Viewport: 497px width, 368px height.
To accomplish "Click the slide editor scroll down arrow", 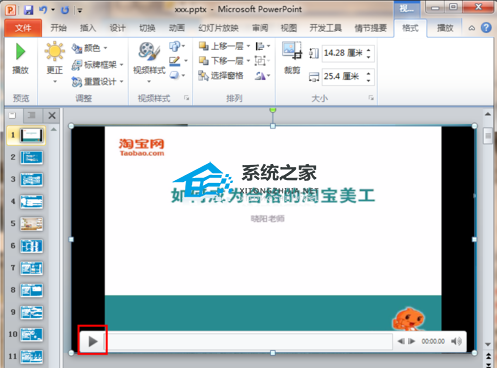I will (x=488, y=344).
